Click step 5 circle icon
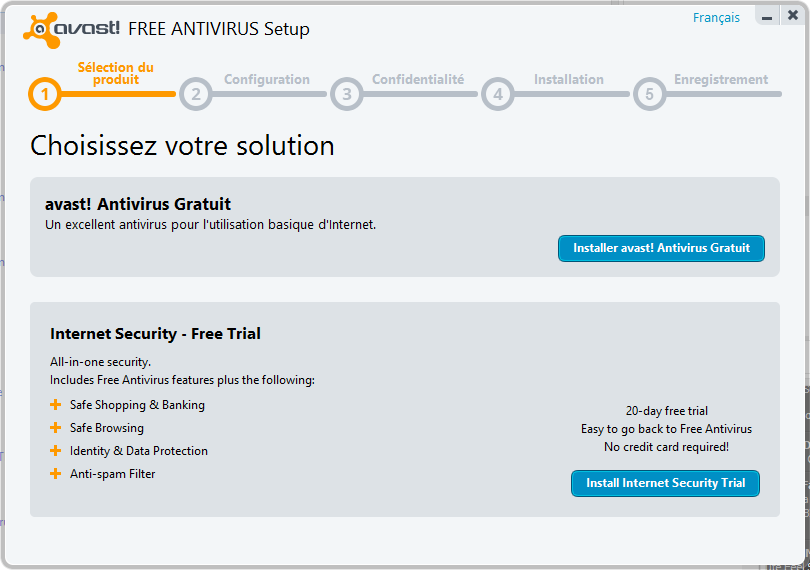The width and height of the screenshot is (810, 570). (649, 95)
